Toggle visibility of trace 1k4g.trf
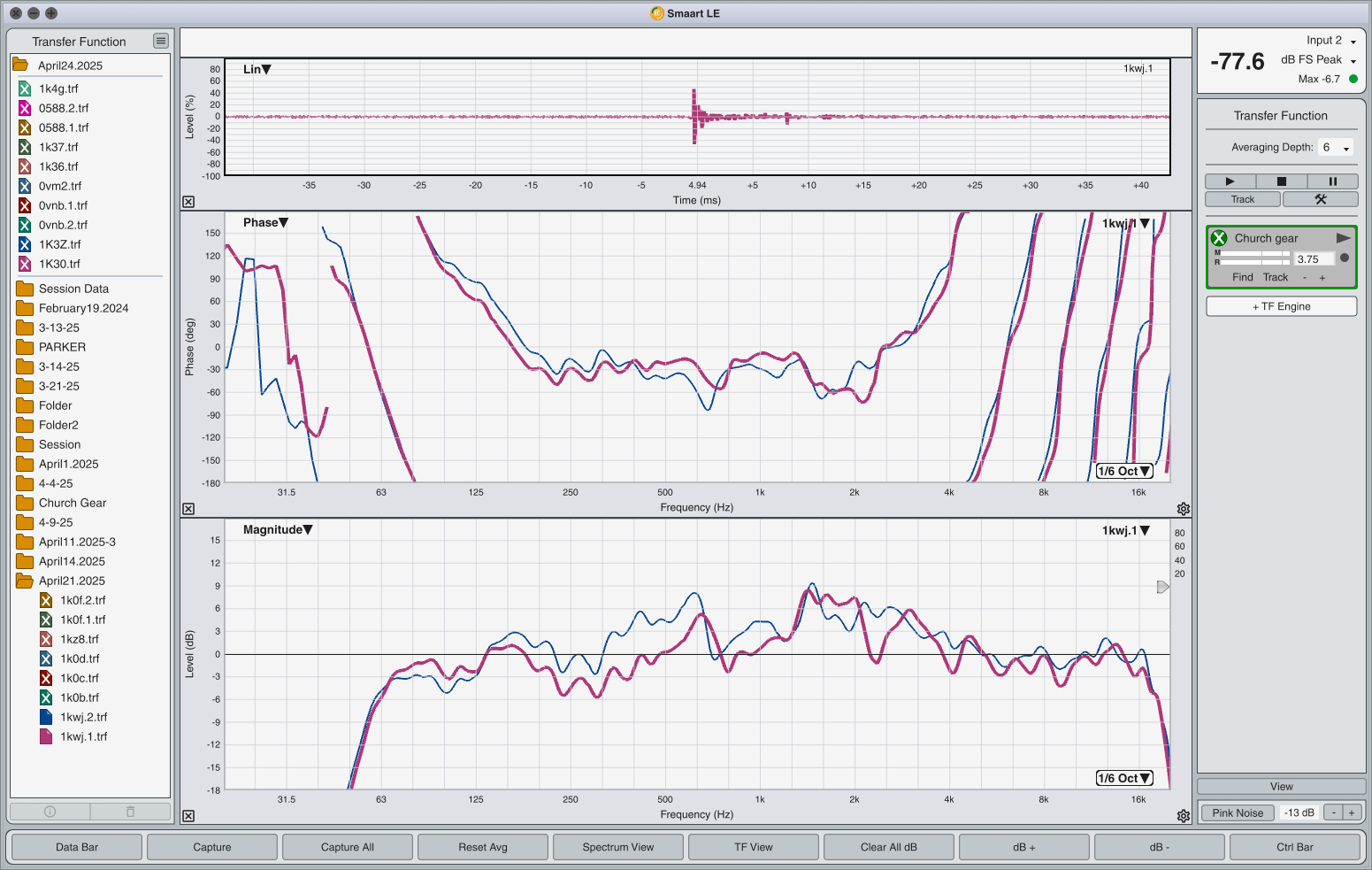This screenshot has width=1372, height=870. tap(25, 89)
